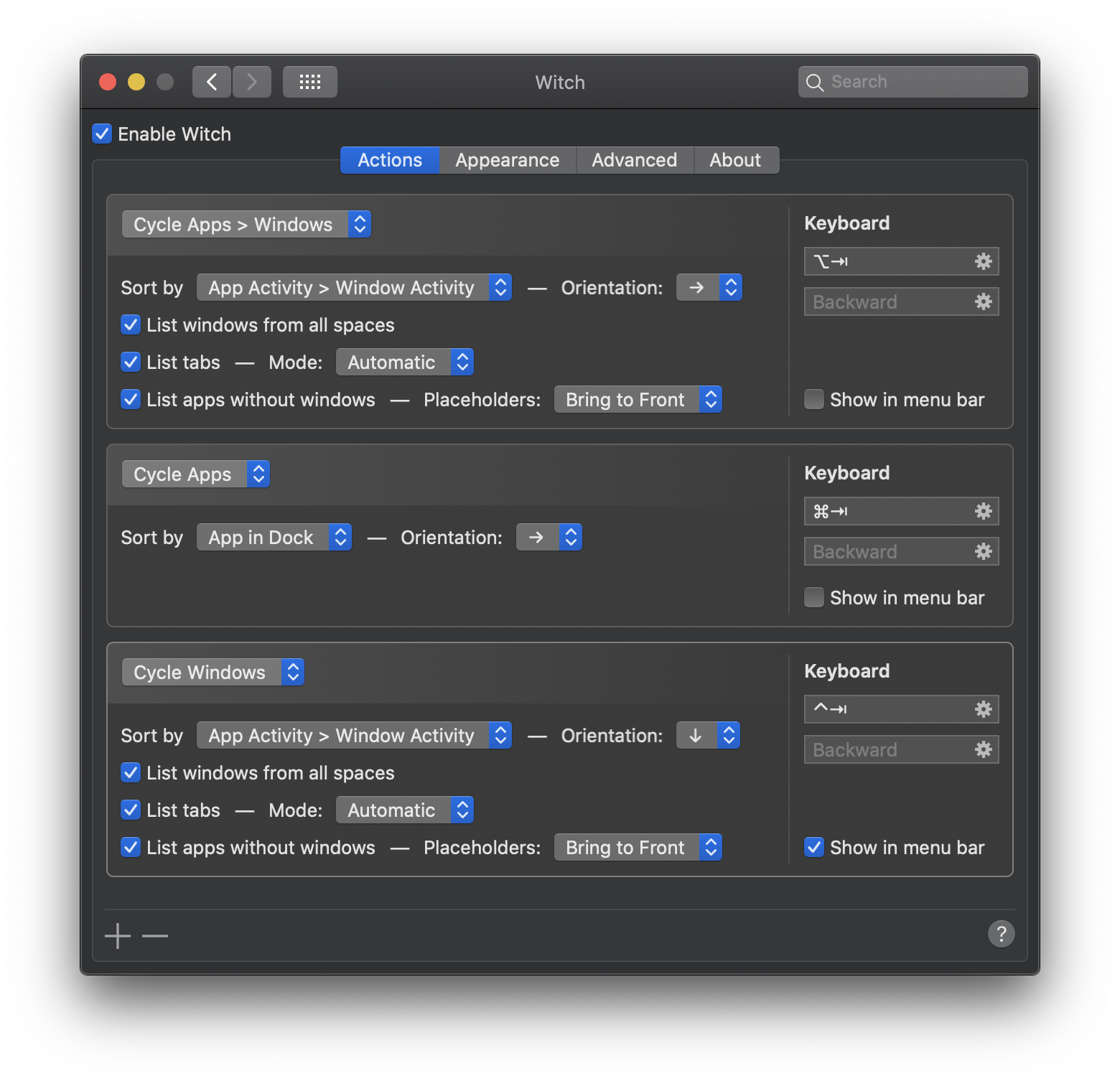Open gear menu for Option-Tab shortcut
Screen dimensions: 1120x1081
click(x=984, y=261)
